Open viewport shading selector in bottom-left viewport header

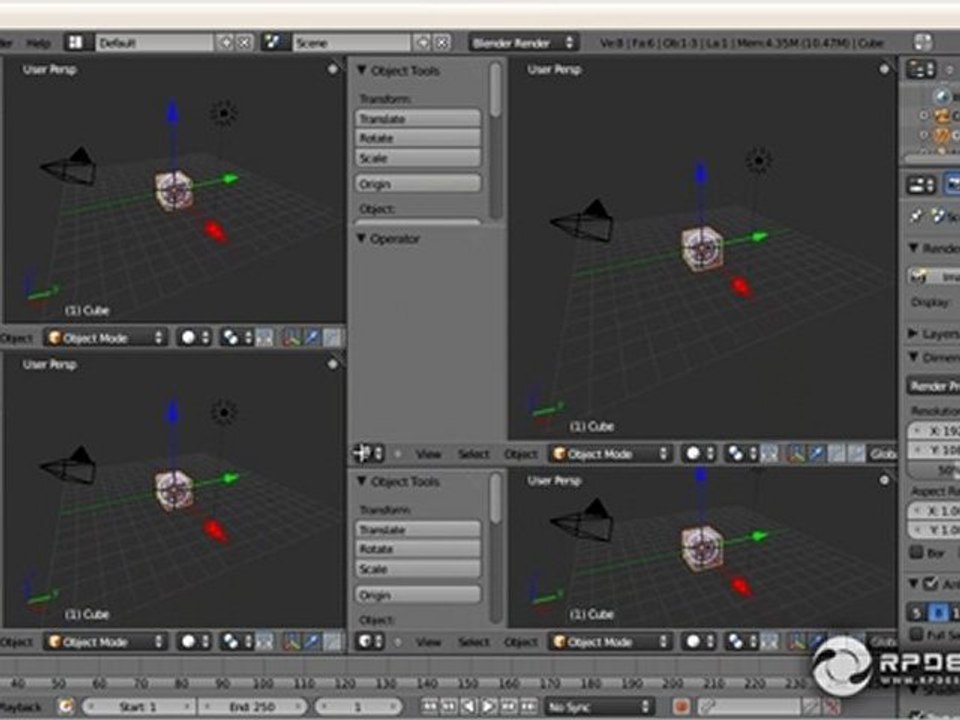tap(194, 642)
